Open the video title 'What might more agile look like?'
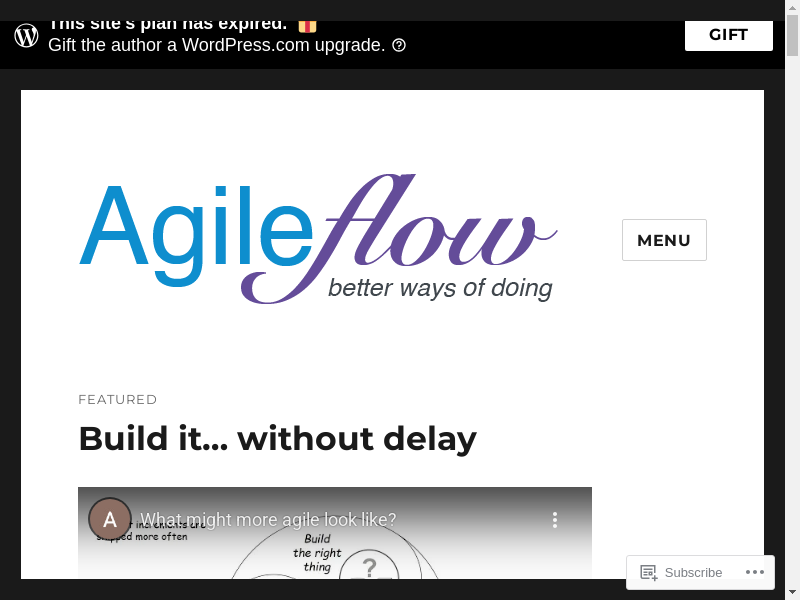 pos(268,520)
